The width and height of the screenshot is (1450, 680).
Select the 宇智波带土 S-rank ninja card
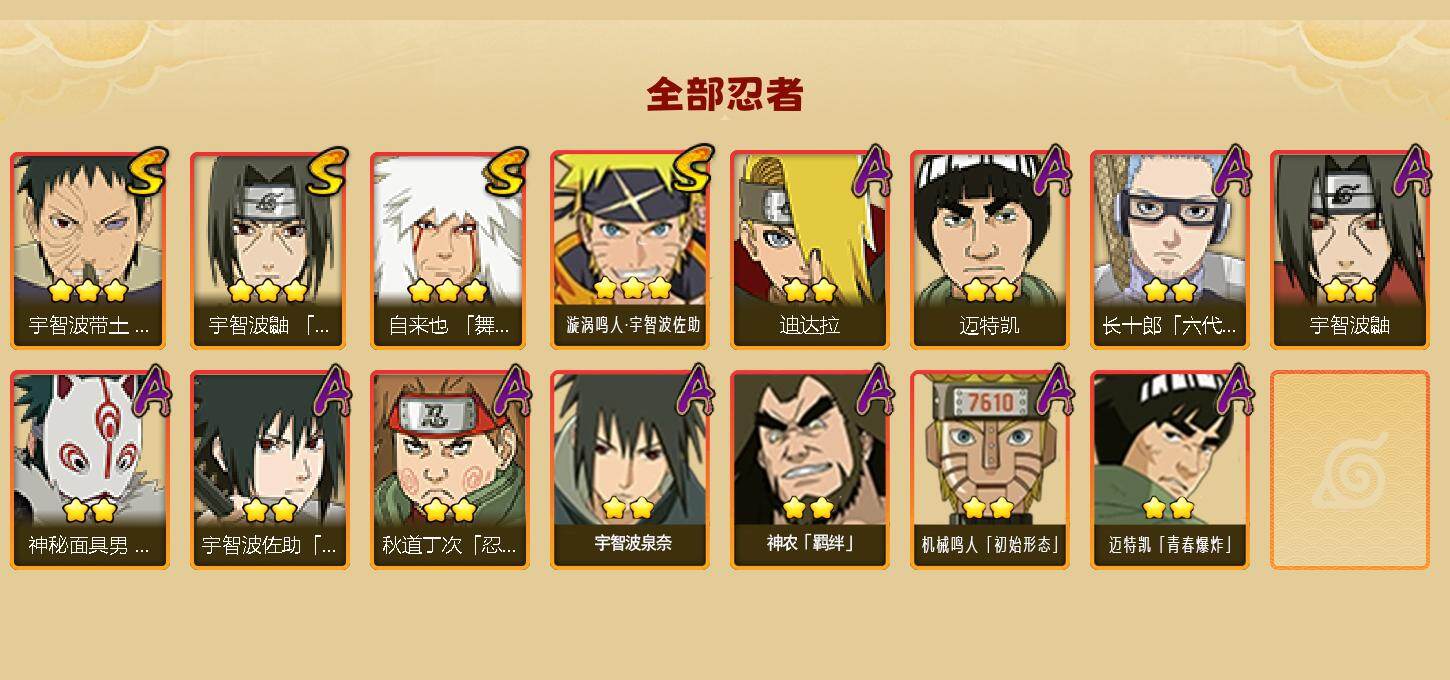(90, 250)
